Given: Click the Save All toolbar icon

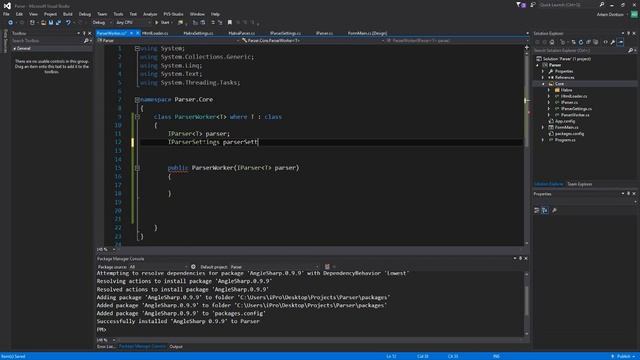Looking at the screenshot, I should tap(58, 22).
